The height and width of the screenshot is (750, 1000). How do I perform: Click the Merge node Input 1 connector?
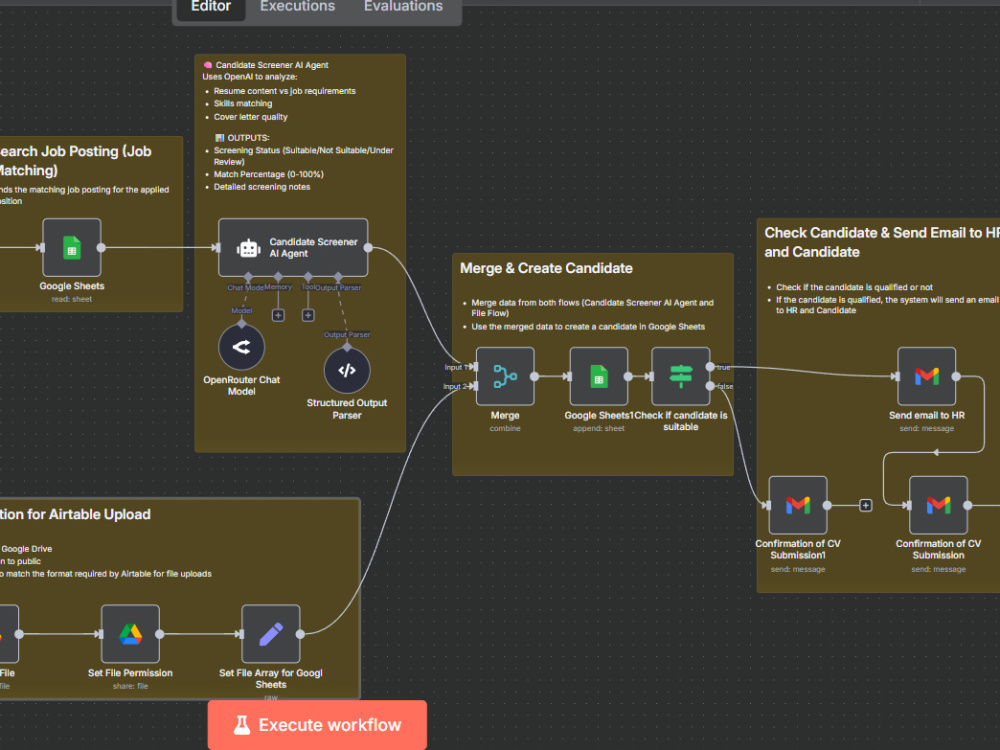coord(473,367)
